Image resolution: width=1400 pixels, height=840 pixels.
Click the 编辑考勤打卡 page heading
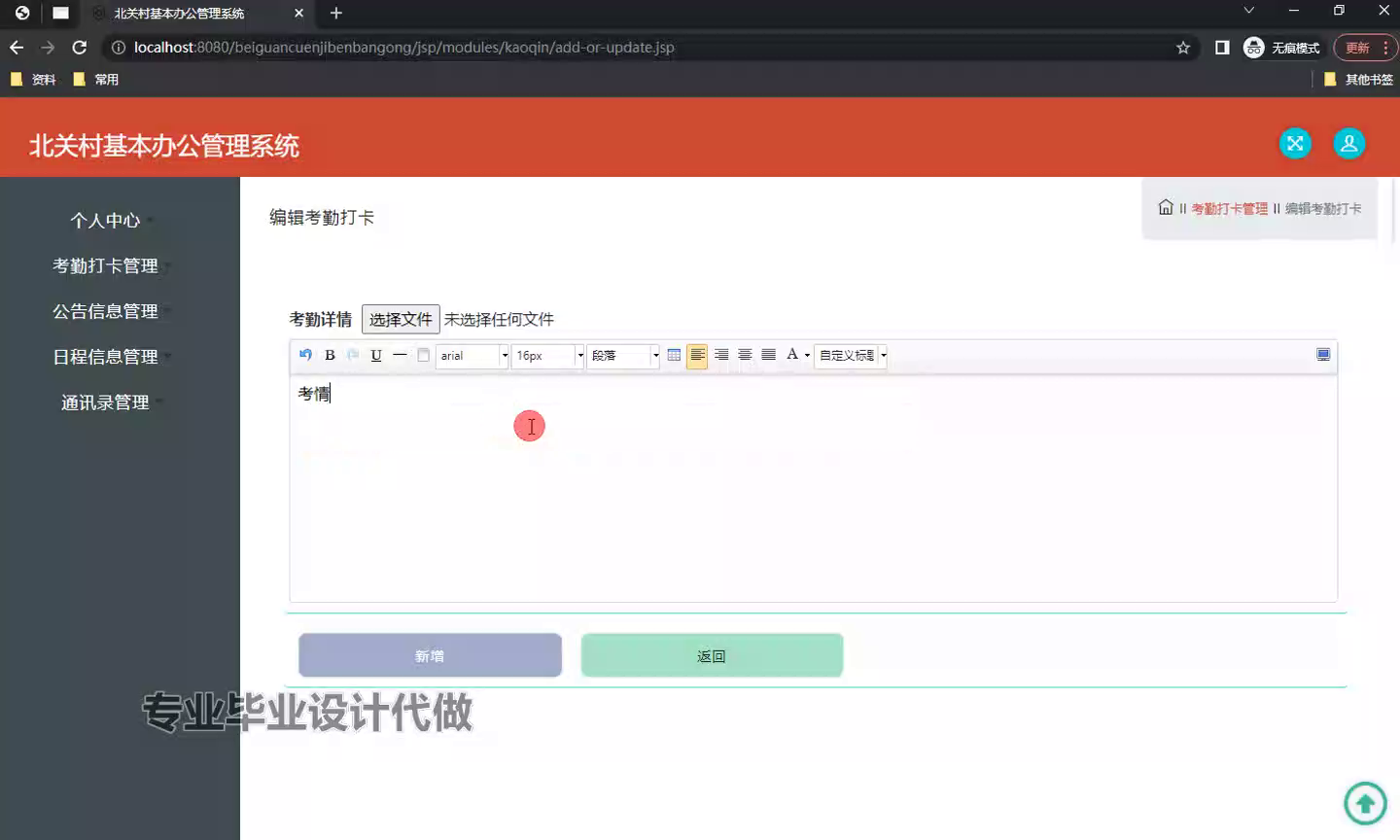[x=322, y=218]
